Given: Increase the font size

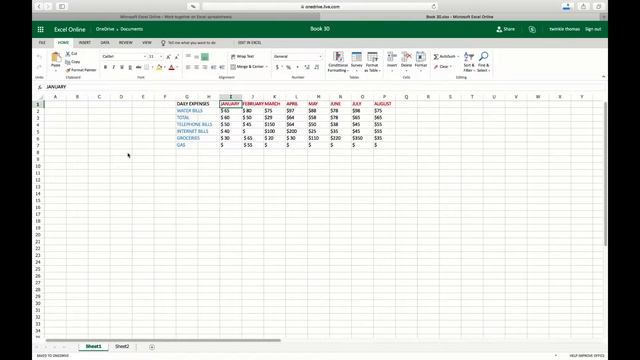Looking at the screenshot, I should tap(169, 57).
